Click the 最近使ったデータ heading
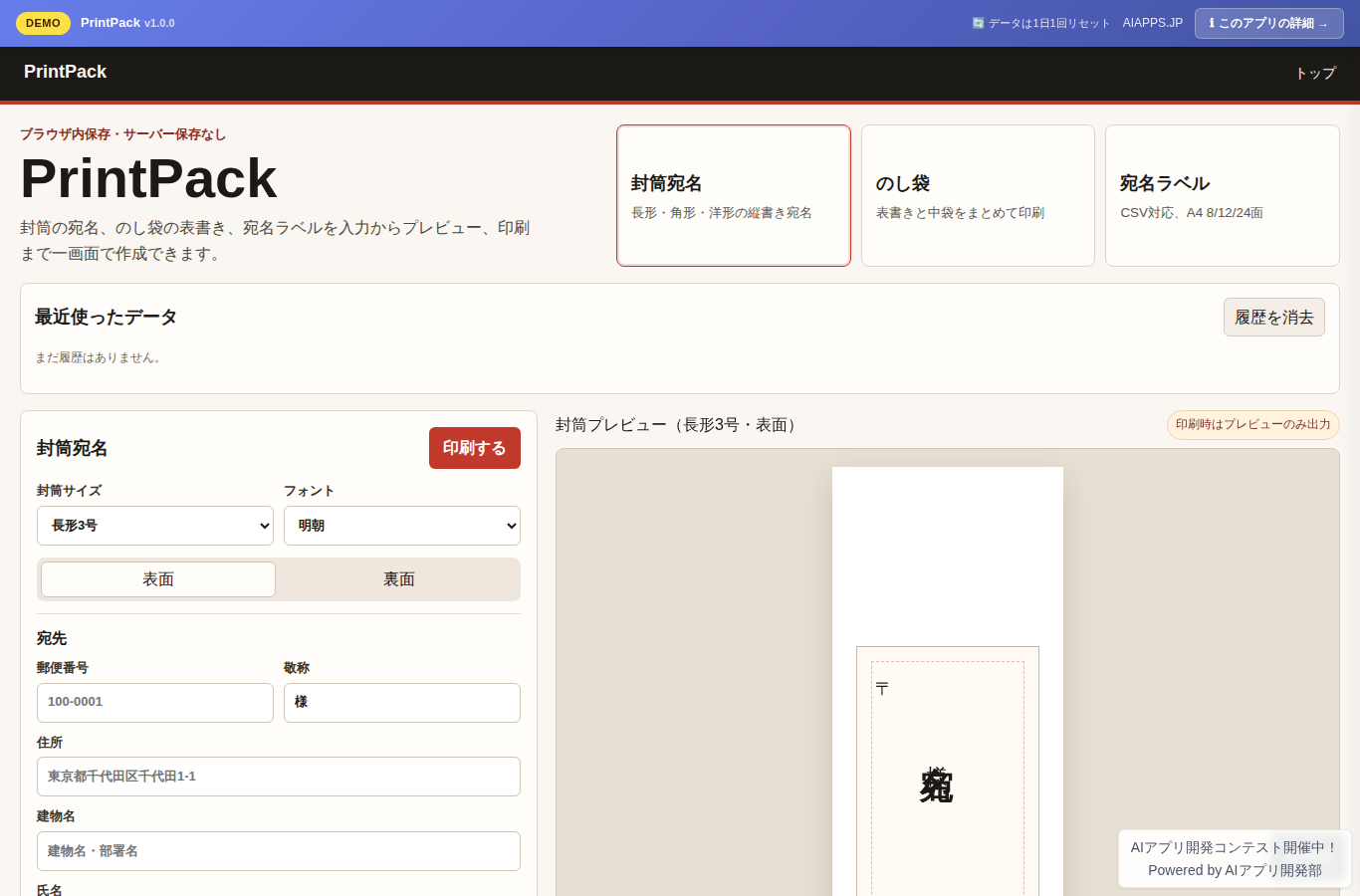Viewport: 1360px width, 896px height. 107,317
